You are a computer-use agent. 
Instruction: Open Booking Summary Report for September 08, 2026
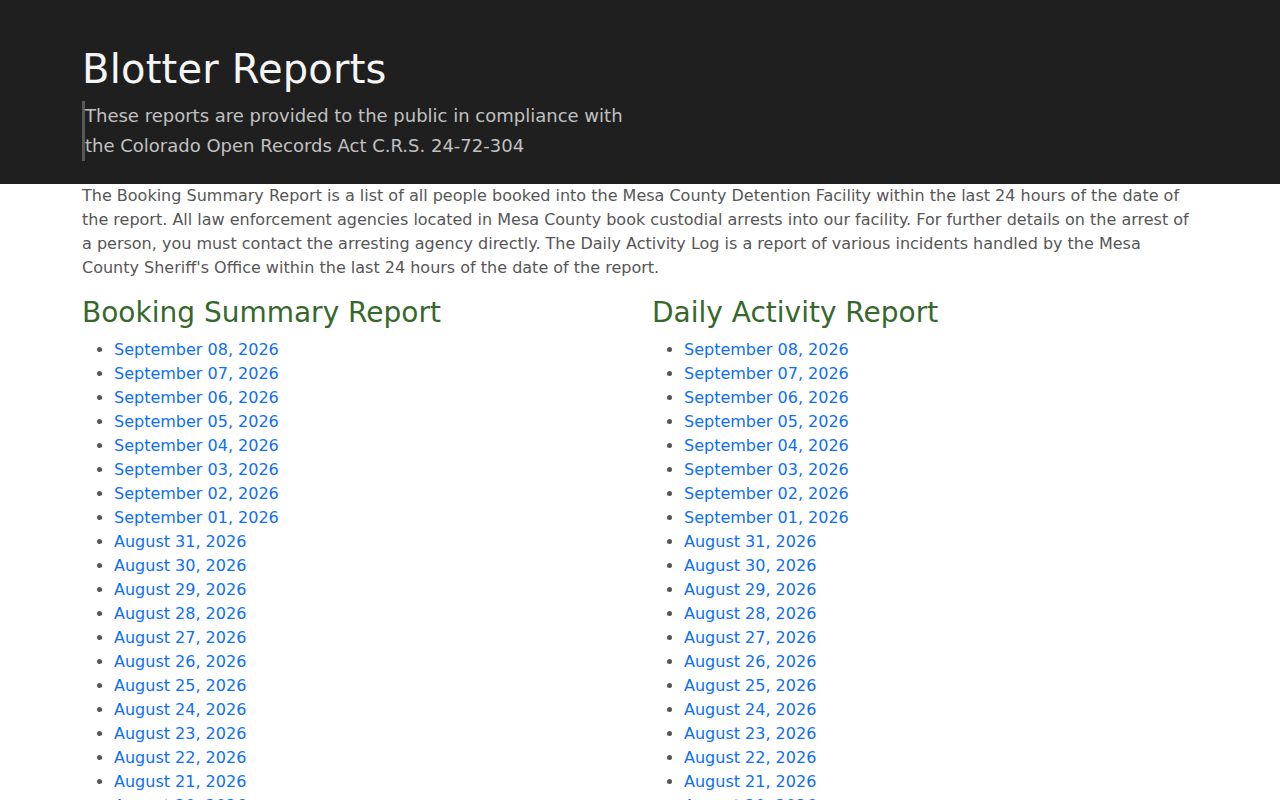tap(196, 349)
